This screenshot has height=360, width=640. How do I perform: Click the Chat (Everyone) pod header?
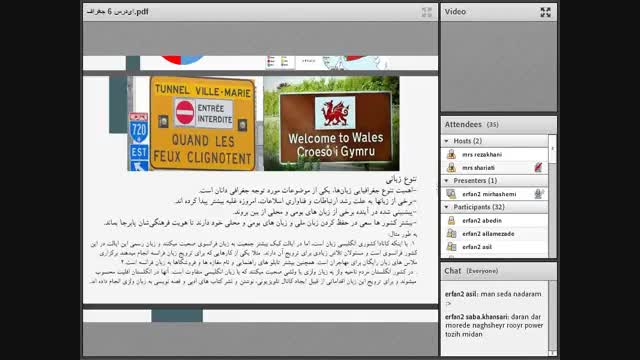point(498,271)
